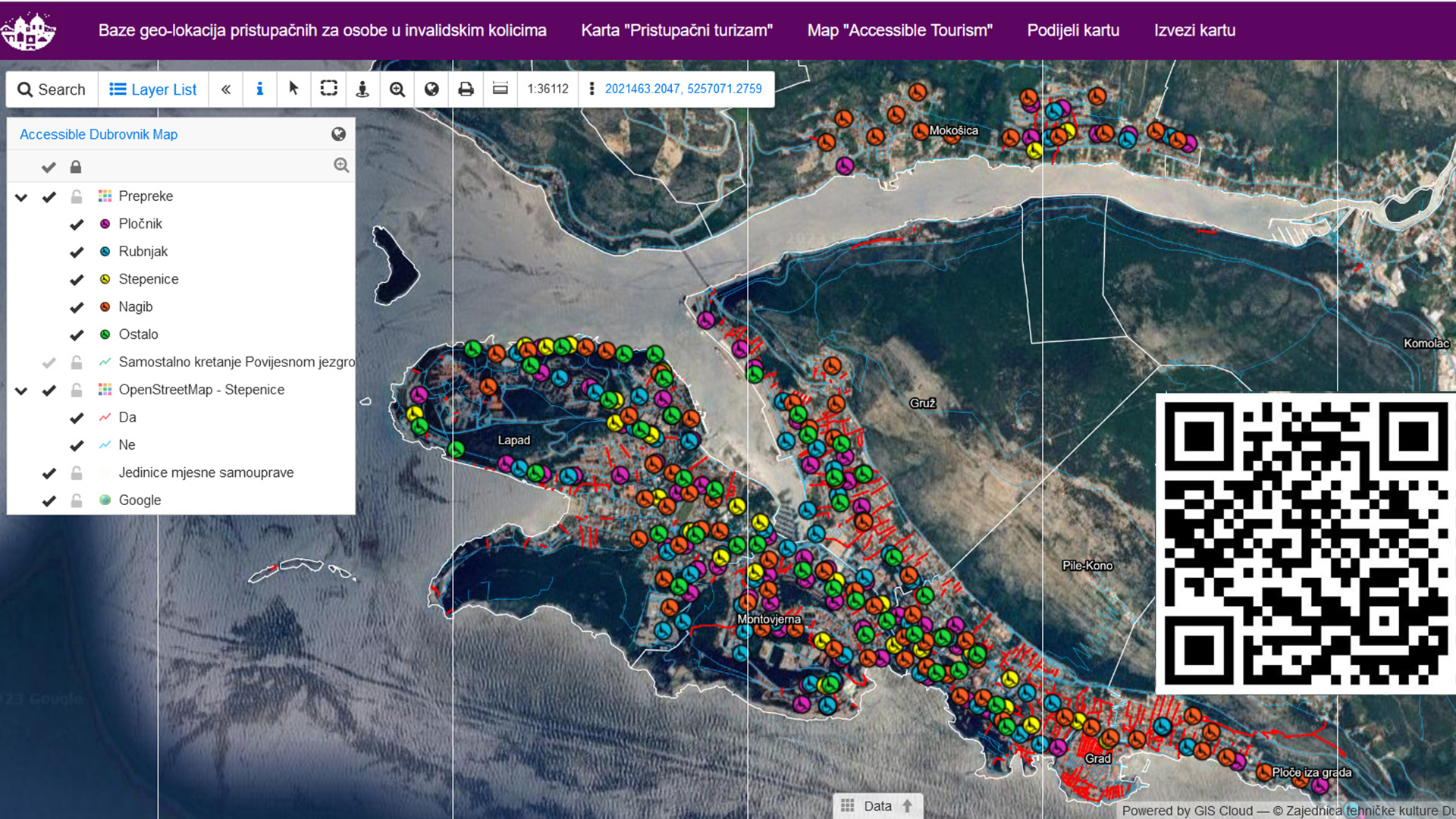Toggle visibility of Pločnik layer

[77, 224]
